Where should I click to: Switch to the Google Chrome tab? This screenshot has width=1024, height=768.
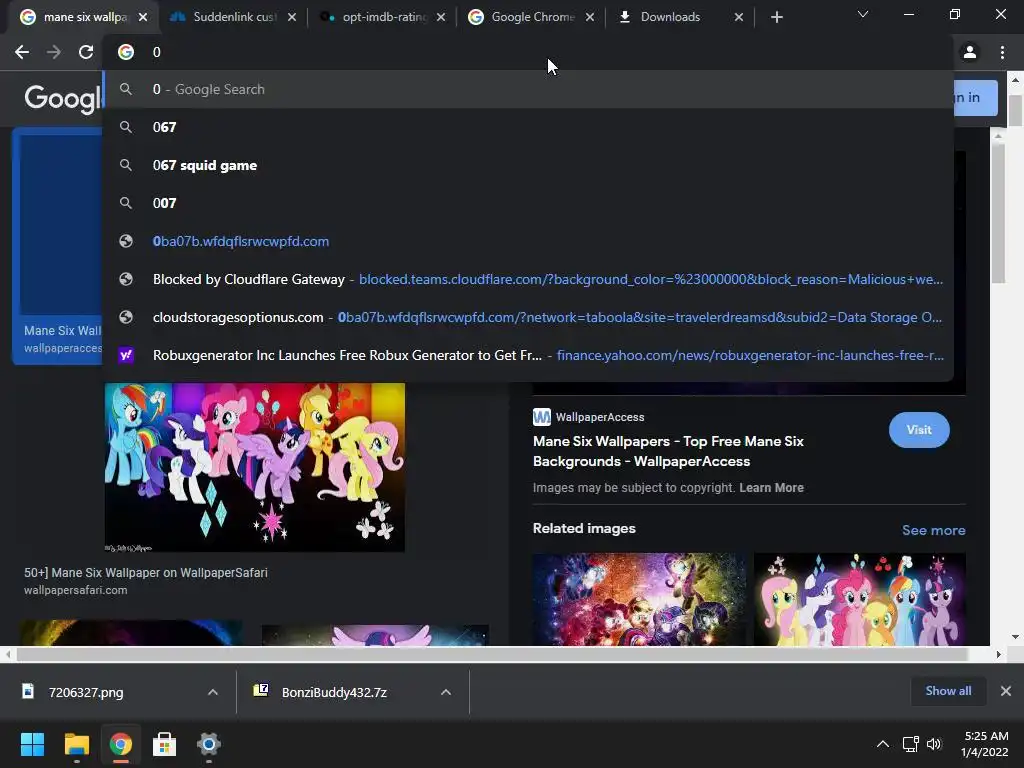[x=530, y=17]
